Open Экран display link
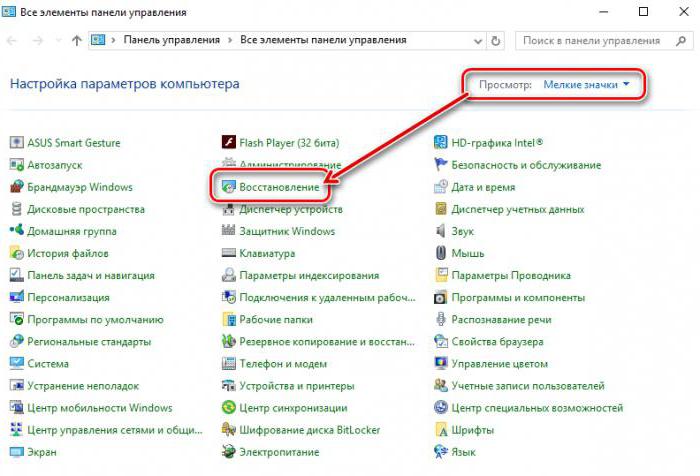Image resolution: width=700 pixels, height=476 pixels. coord(42,452)
